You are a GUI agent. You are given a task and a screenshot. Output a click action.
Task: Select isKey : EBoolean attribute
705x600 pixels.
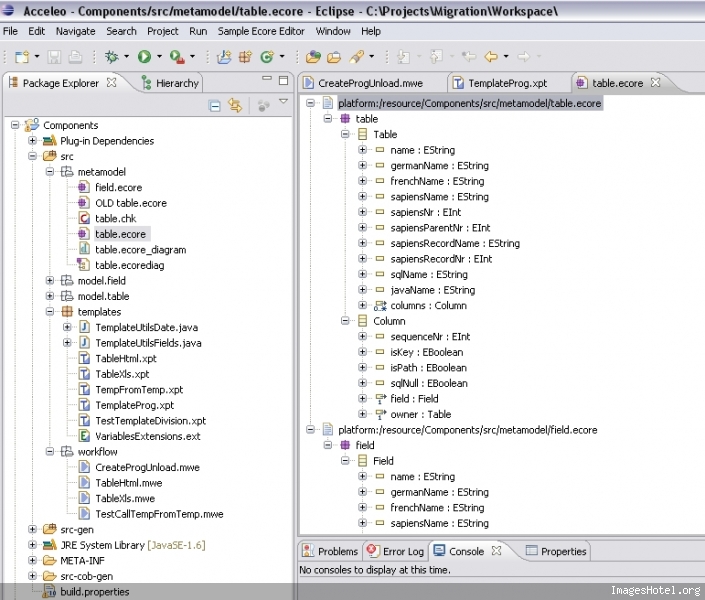click(426, 352)
